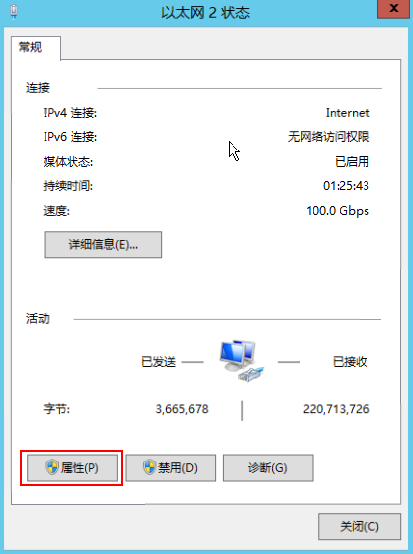Click the title text 以太网 2 状态
This screenshot has height=554, width=413.
point(206,13)
